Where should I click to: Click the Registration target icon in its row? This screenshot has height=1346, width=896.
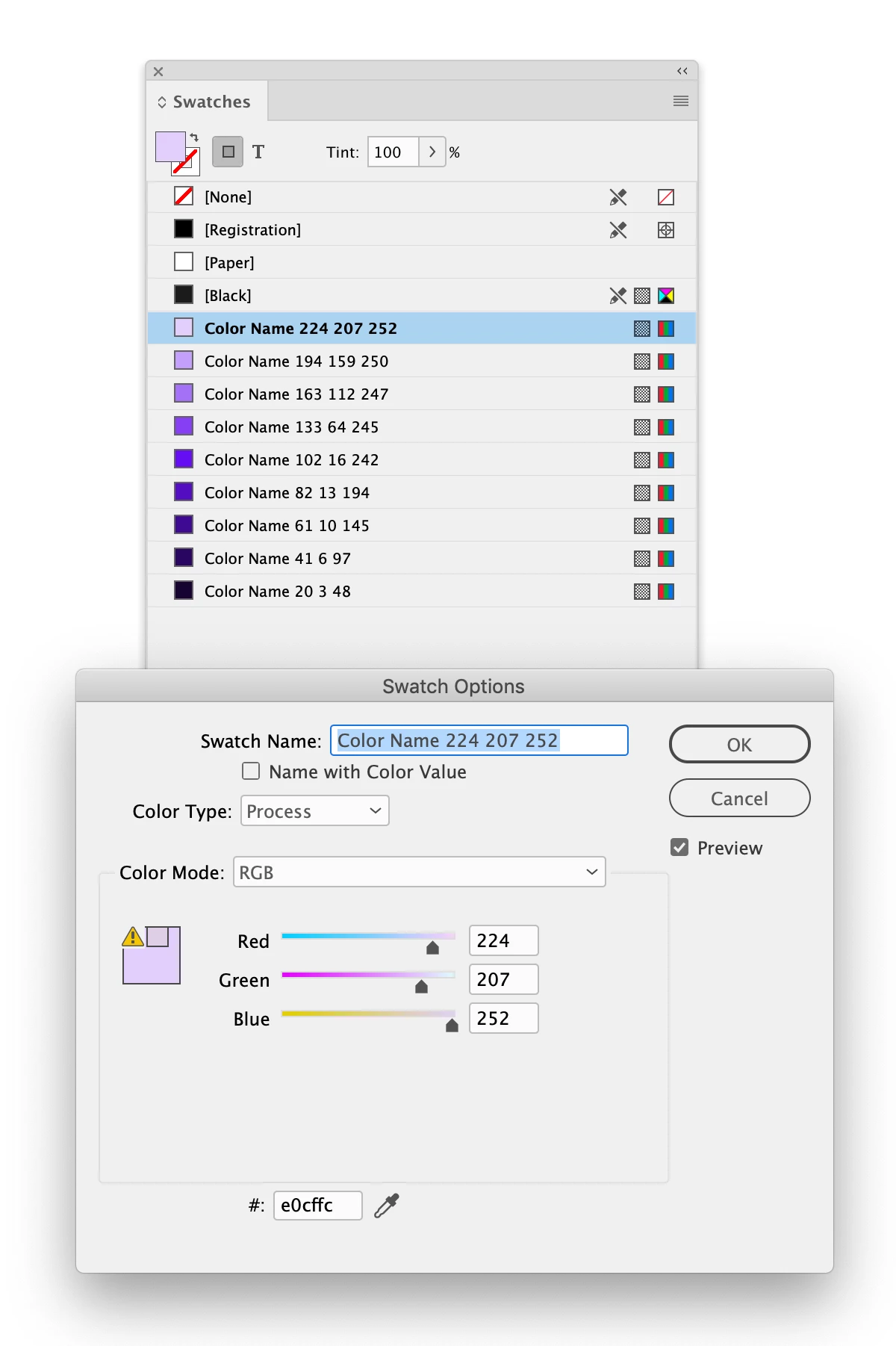click(666, 230)
